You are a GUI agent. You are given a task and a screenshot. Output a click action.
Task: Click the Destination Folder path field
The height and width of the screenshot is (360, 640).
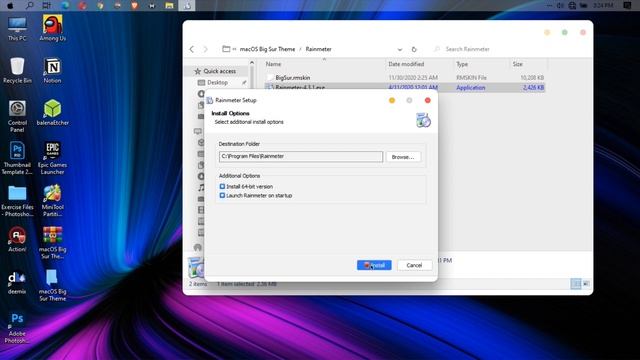pos(301,156)
